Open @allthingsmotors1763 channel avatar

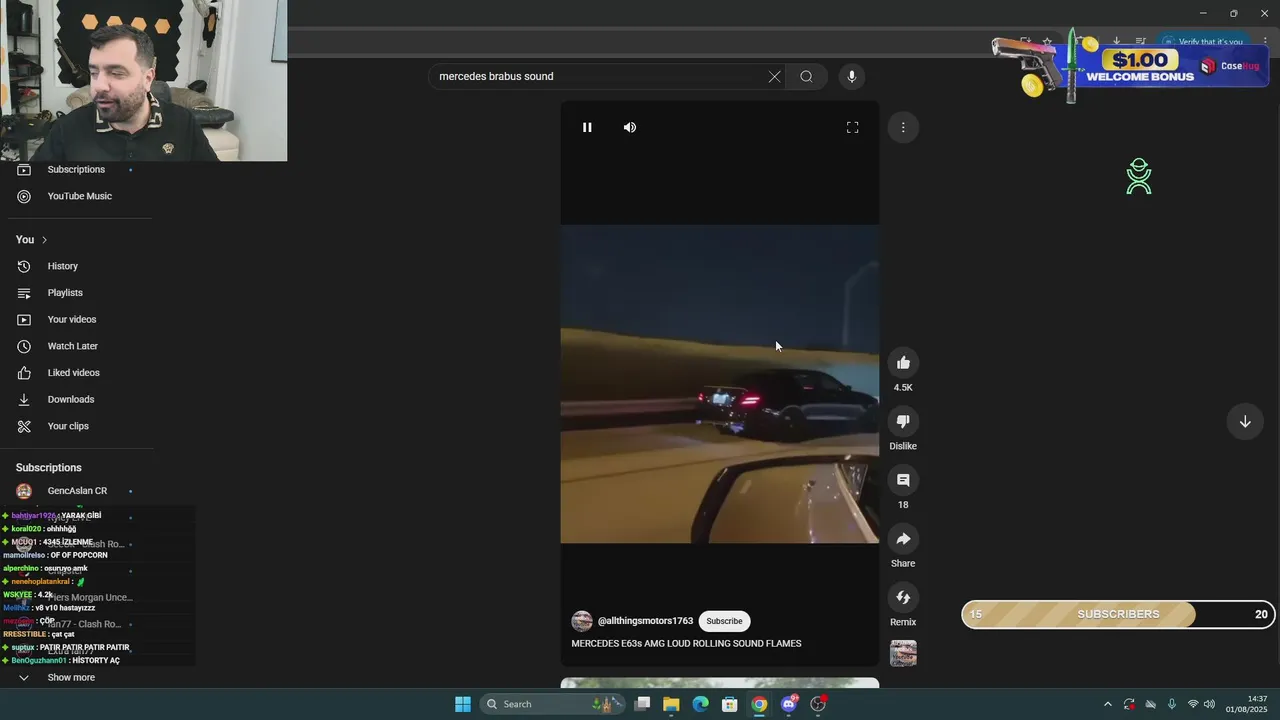tap(582, 621)
